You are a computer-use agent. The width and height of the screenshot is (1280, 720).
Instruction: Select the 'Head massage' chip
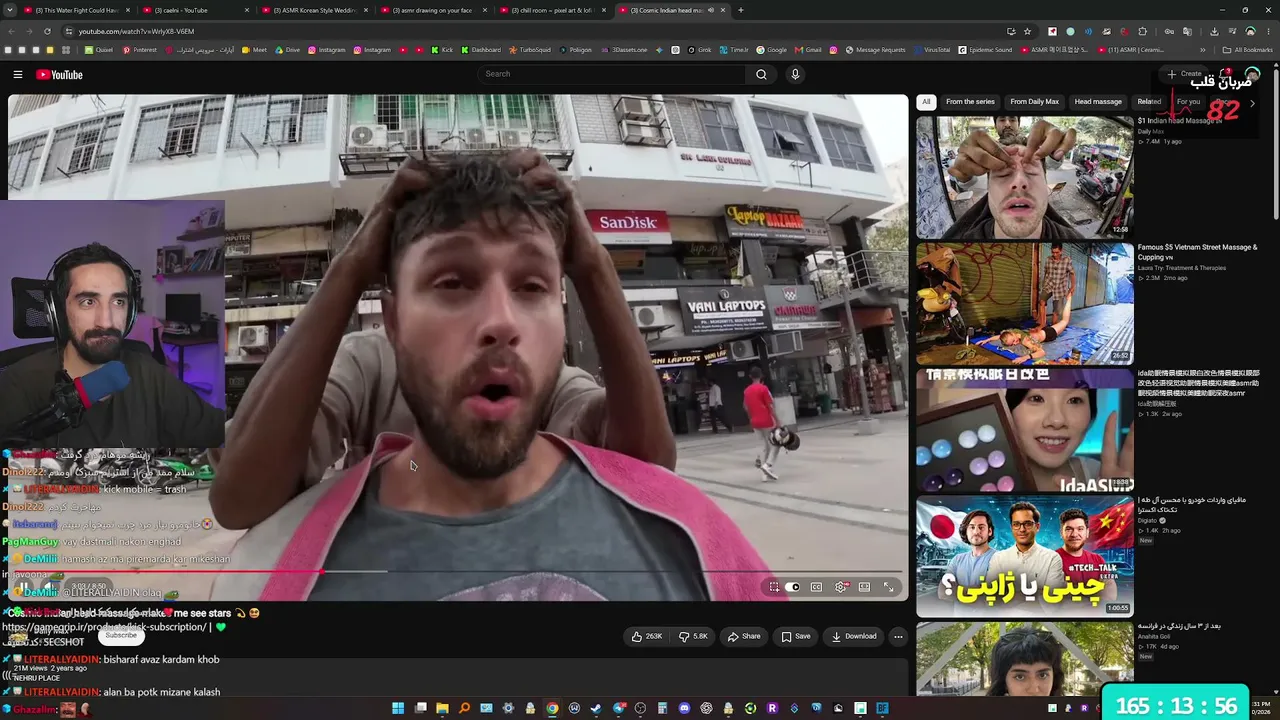1098,101
